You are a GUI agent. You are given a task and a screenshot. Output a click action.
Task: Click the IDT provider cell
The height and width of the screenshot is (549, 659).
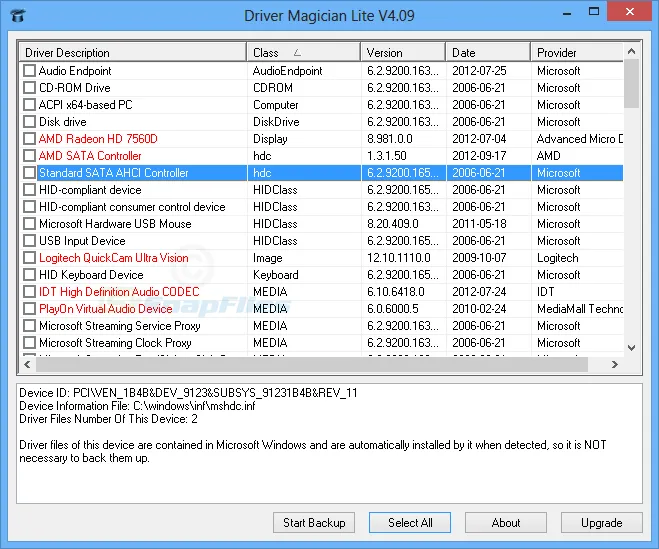pyautogui.click(x=546, y=292)
